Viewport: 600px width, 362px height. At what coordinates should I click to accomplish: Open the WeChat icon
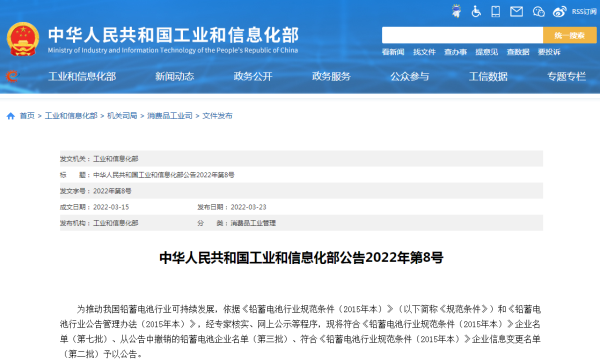538,11
